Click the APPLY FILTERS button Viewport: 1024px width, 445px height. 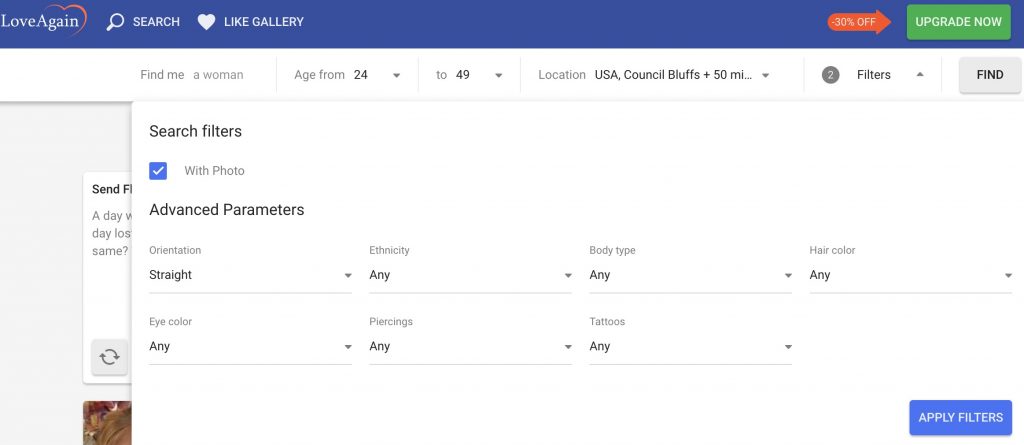(961, 418)
